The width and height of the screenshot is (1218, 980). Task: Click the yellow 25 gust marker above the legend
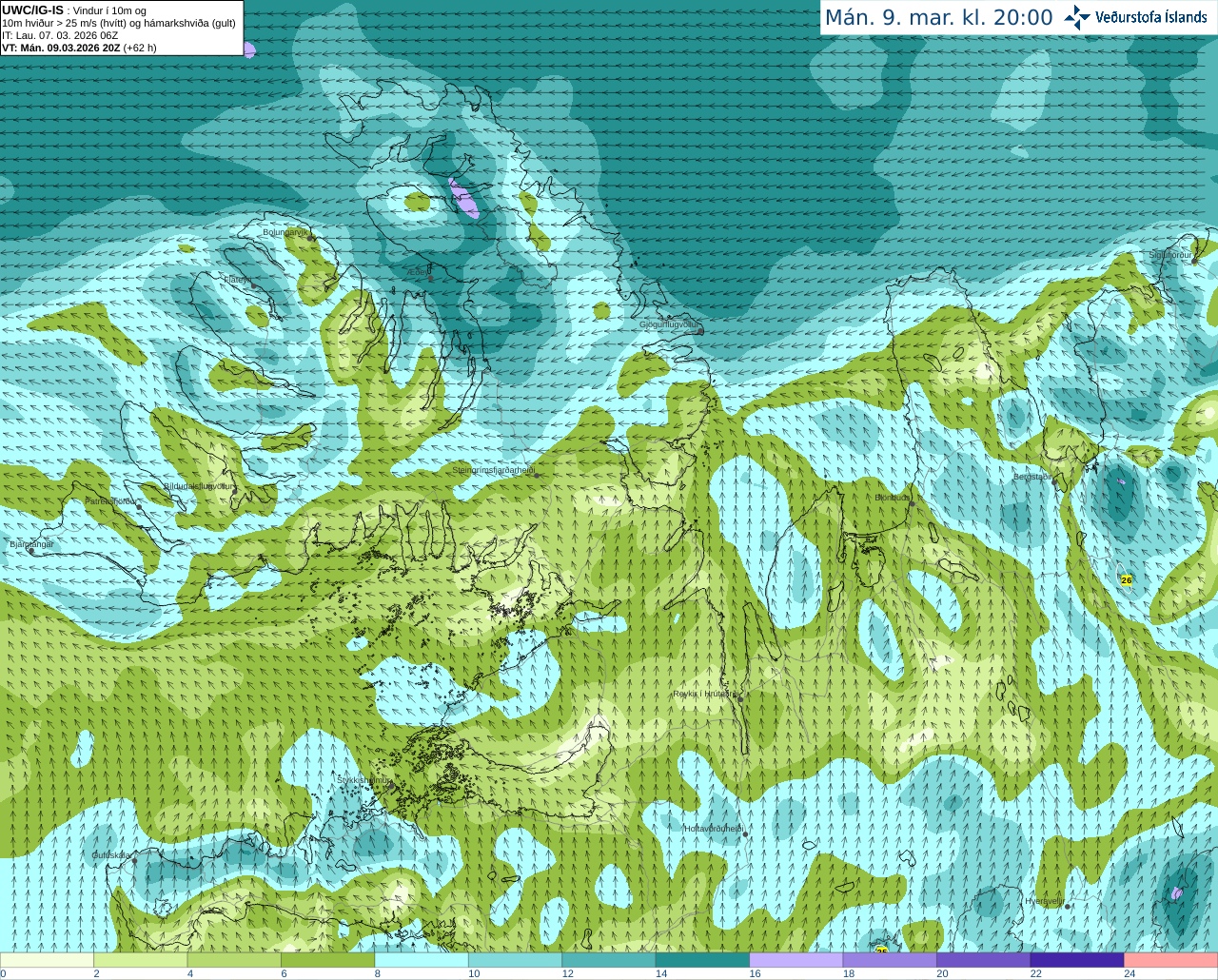pyautogui.click(x=881, y=950)
